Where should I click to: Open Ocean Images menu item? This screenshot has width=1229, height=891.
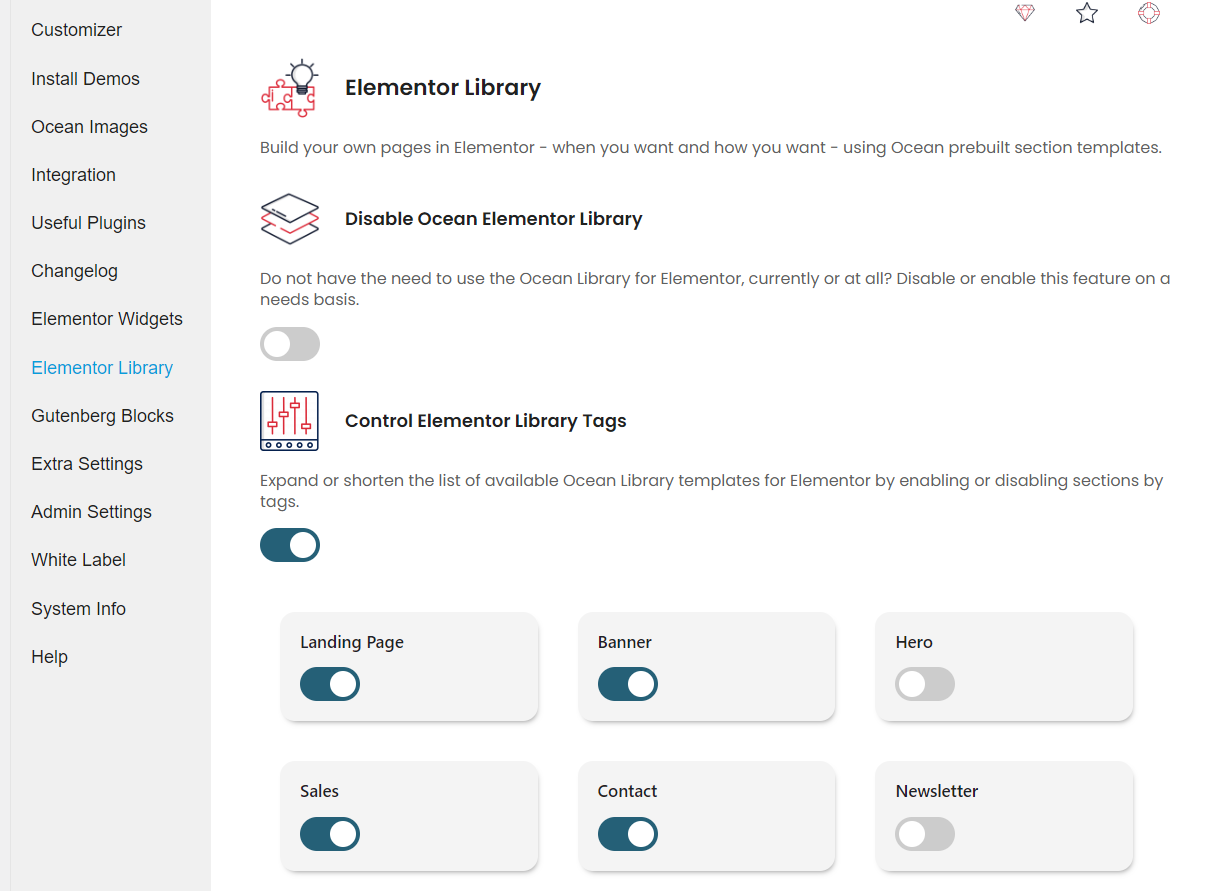click(90, 127)
